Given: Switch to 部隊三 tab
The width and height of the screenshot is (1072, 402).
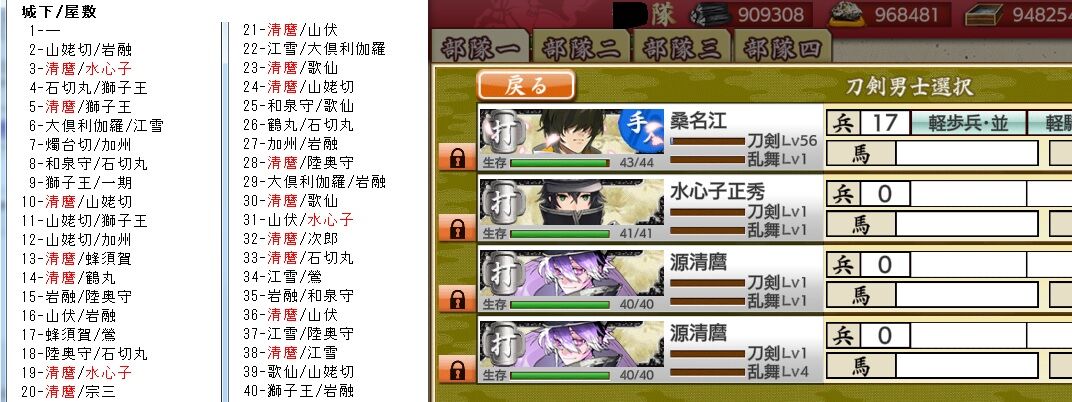Looking at the screenshot, I should 682,48.
